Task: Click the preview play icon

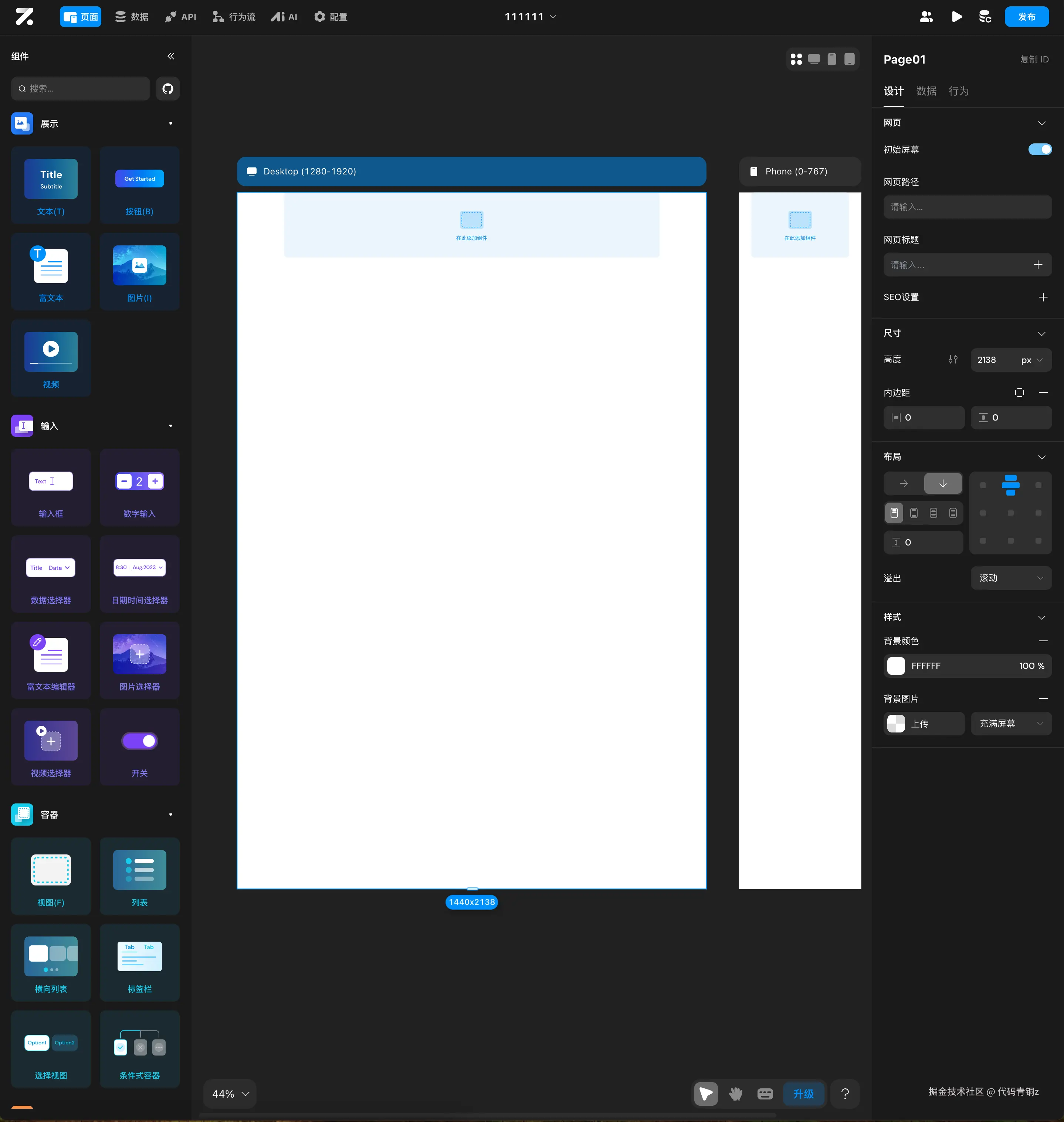Action: point(956,16)
